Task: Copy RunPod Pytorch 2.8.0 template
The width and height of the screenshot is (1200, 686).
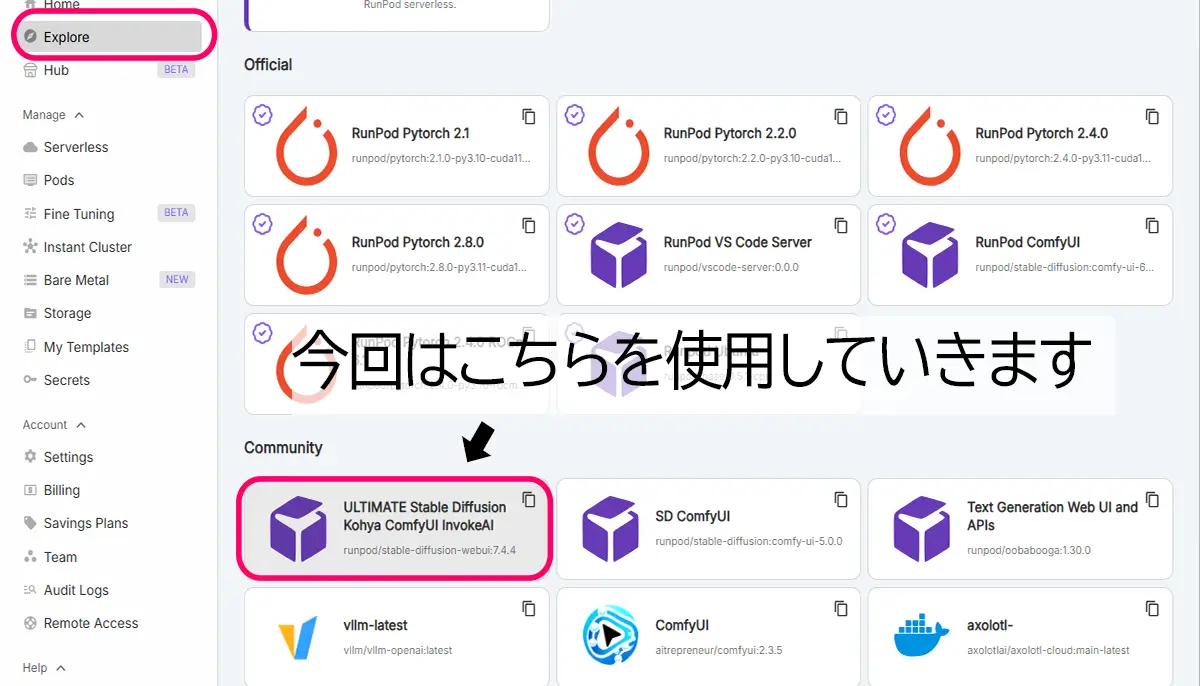Action: 529,225
